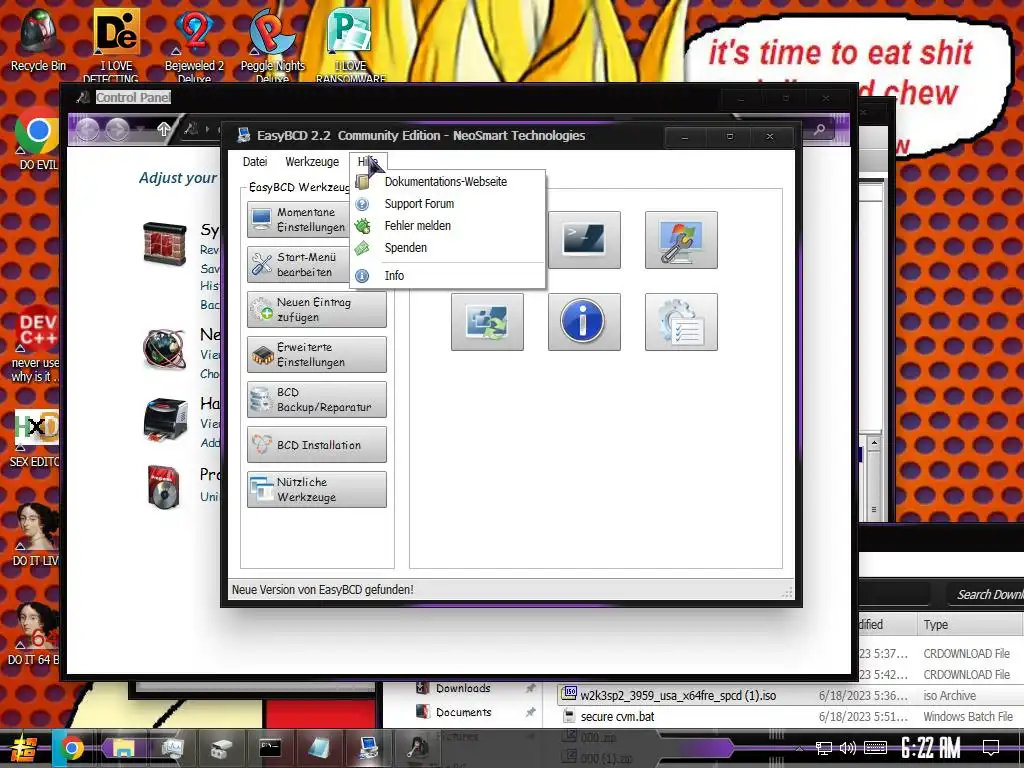This screenshot has width=1024, height=768.
Task: Show hidden tray icons chevron
Action: click(799, 748)
